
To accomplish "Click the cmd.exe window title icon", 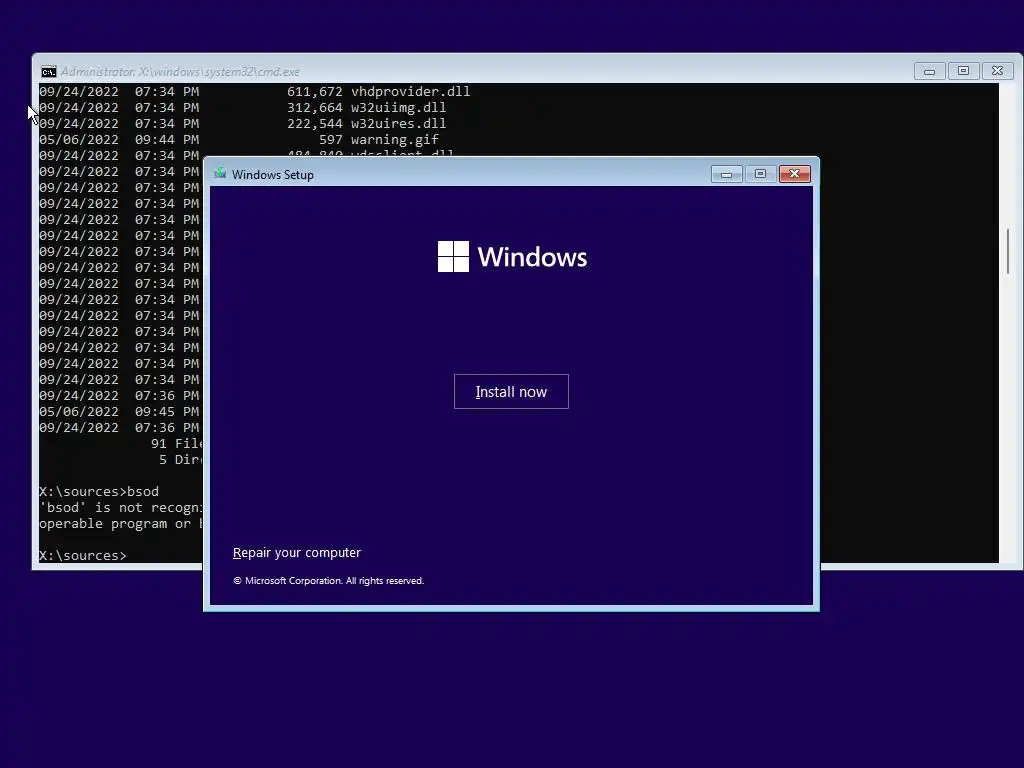I will (48, 72).
